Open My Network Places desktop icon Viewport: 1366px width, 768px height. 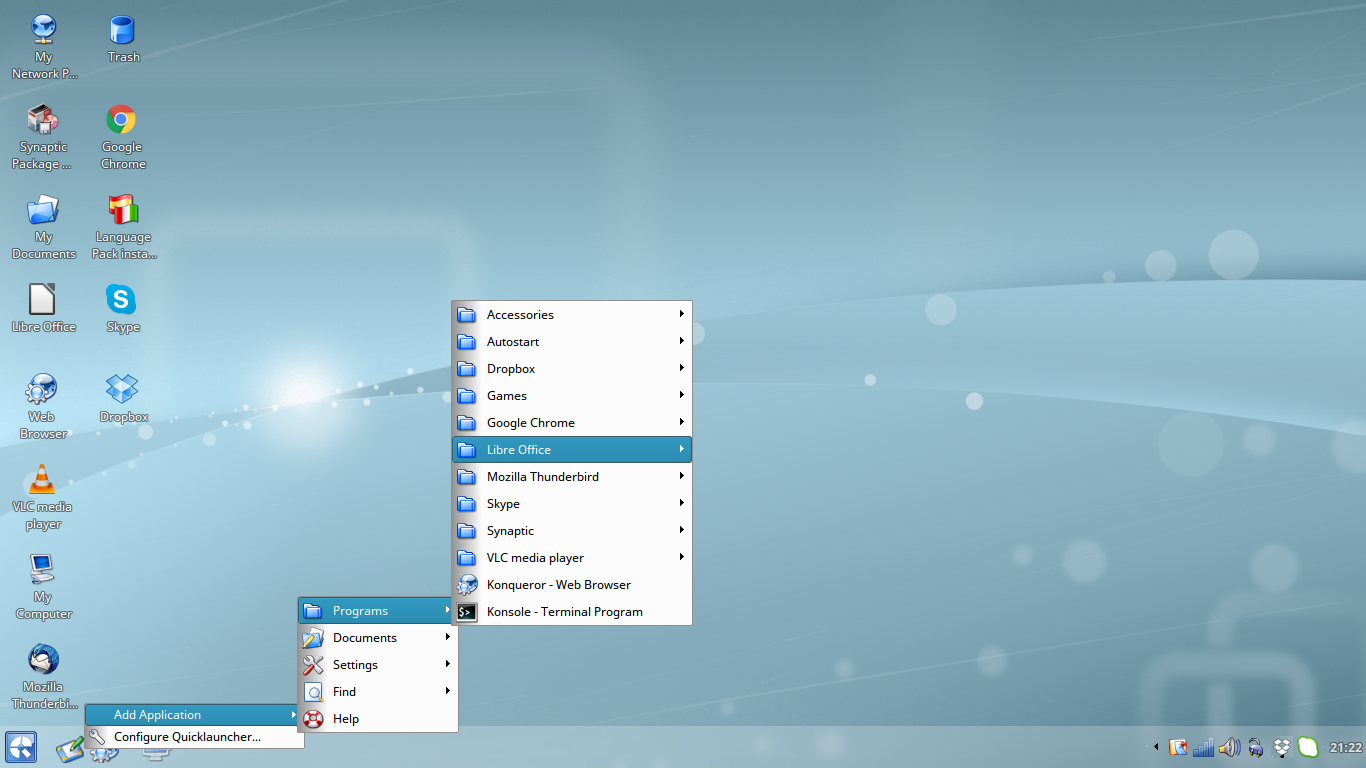(x=43, y=46)
